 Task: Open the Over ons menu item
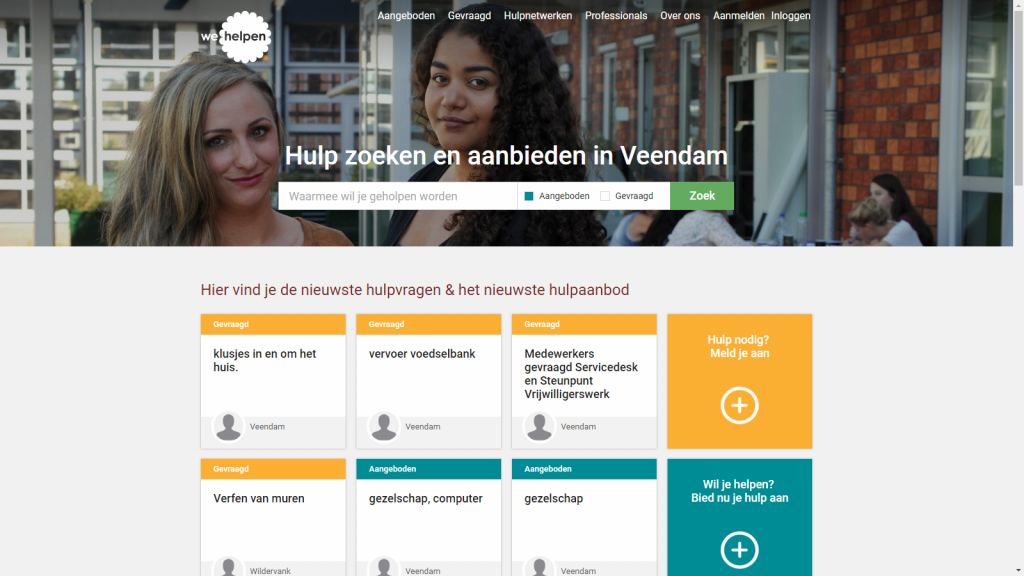[x=680, y=16]
